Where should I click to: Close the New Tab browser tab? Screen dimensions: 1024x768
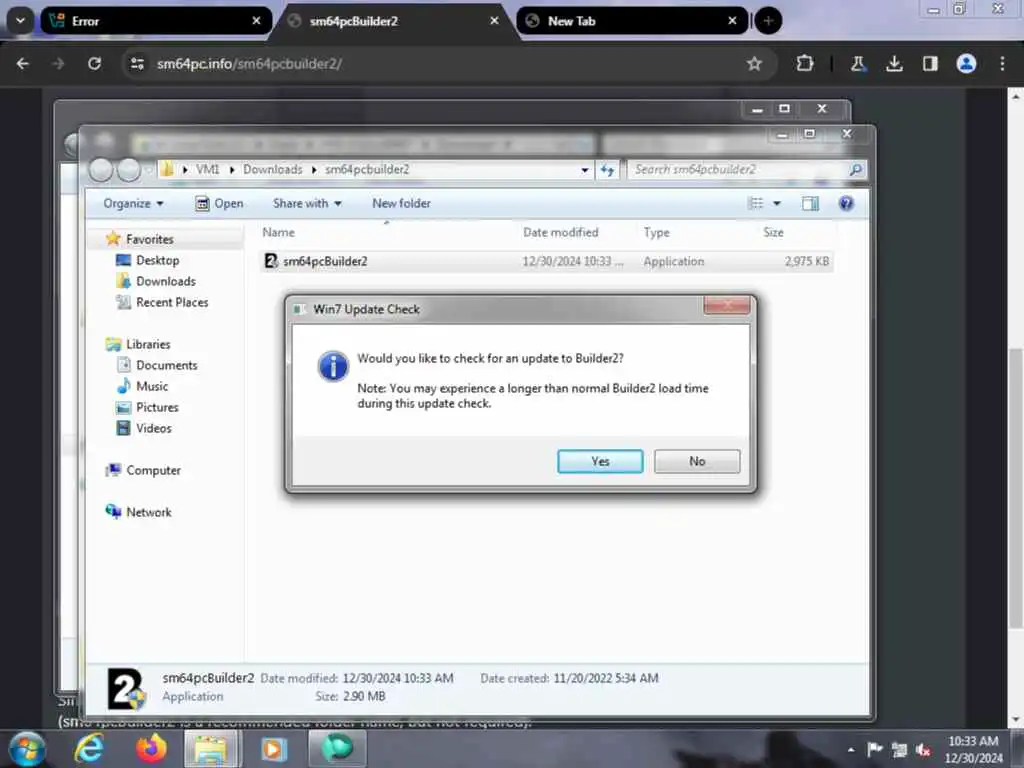[x=732, y=21]
